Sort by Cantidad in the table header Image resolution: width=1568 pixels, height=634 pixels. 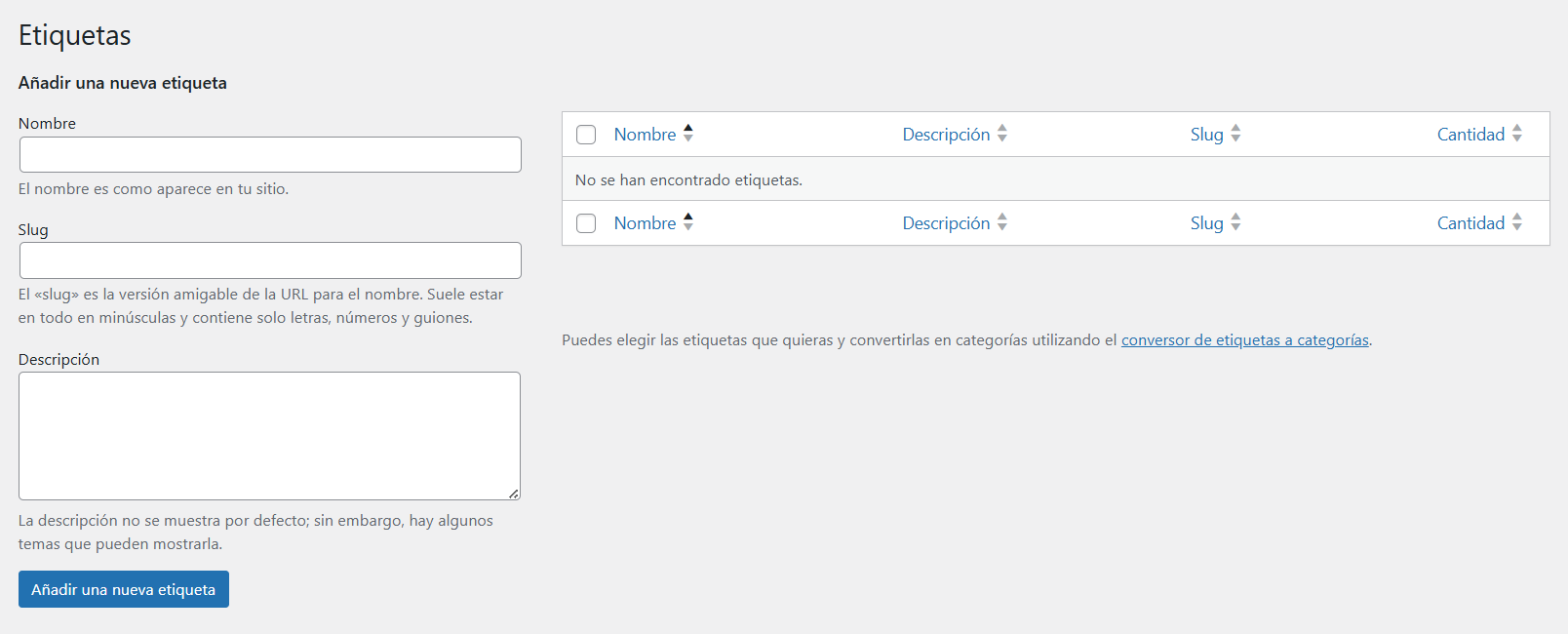pyautogui.click(x=1470, y=135)
